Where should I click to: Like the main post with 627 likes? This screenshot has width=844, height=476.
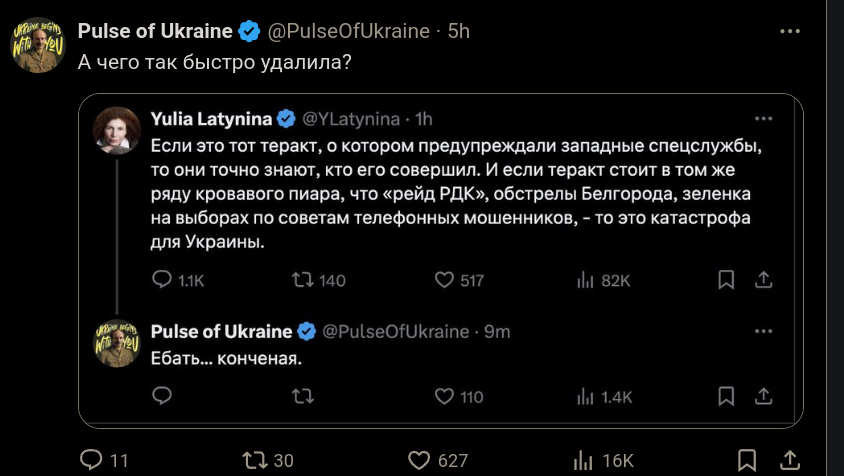[420, 460]
